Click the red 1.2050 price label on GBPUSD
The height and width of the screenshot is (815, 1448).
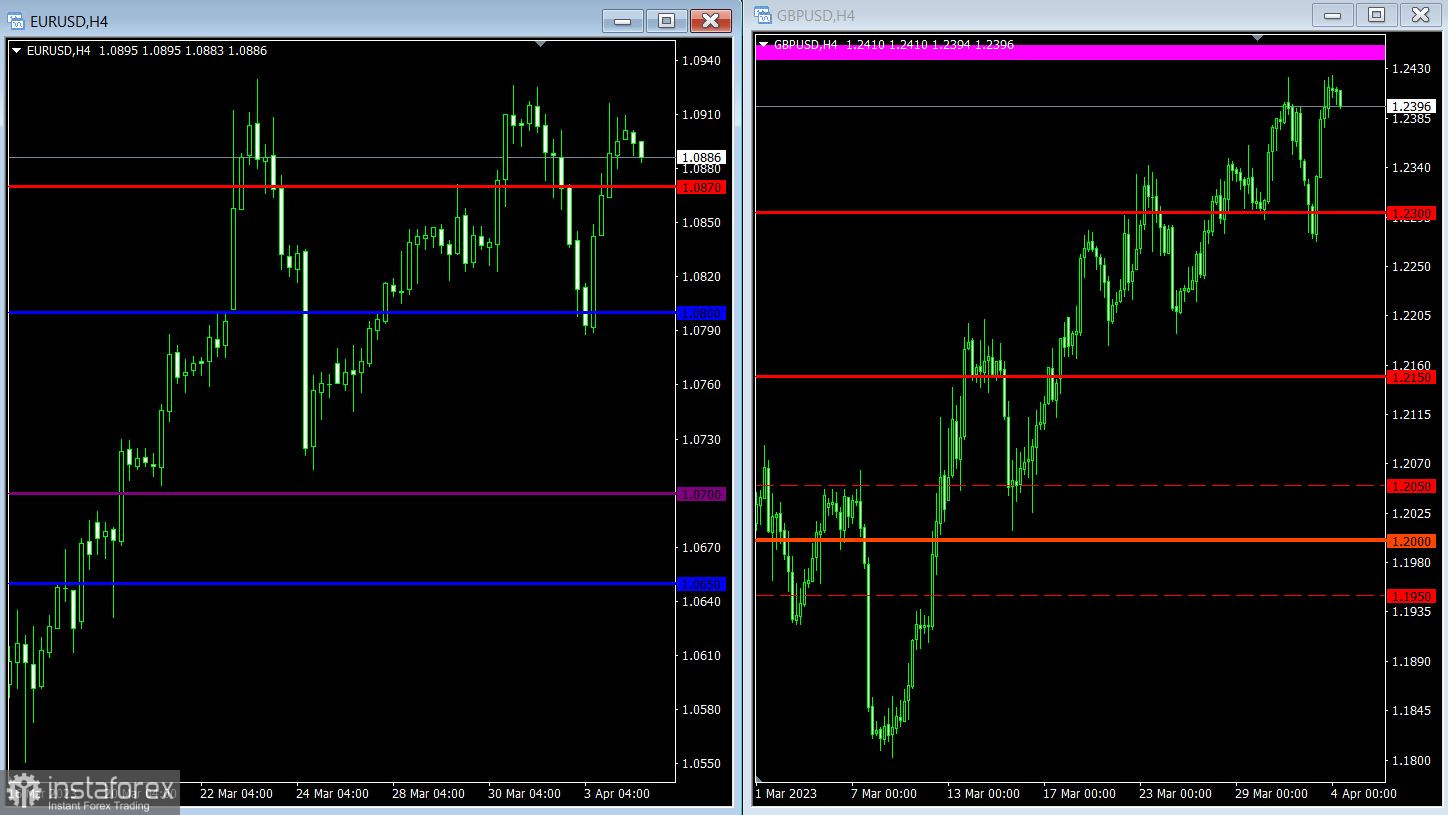click(1411, 486)
